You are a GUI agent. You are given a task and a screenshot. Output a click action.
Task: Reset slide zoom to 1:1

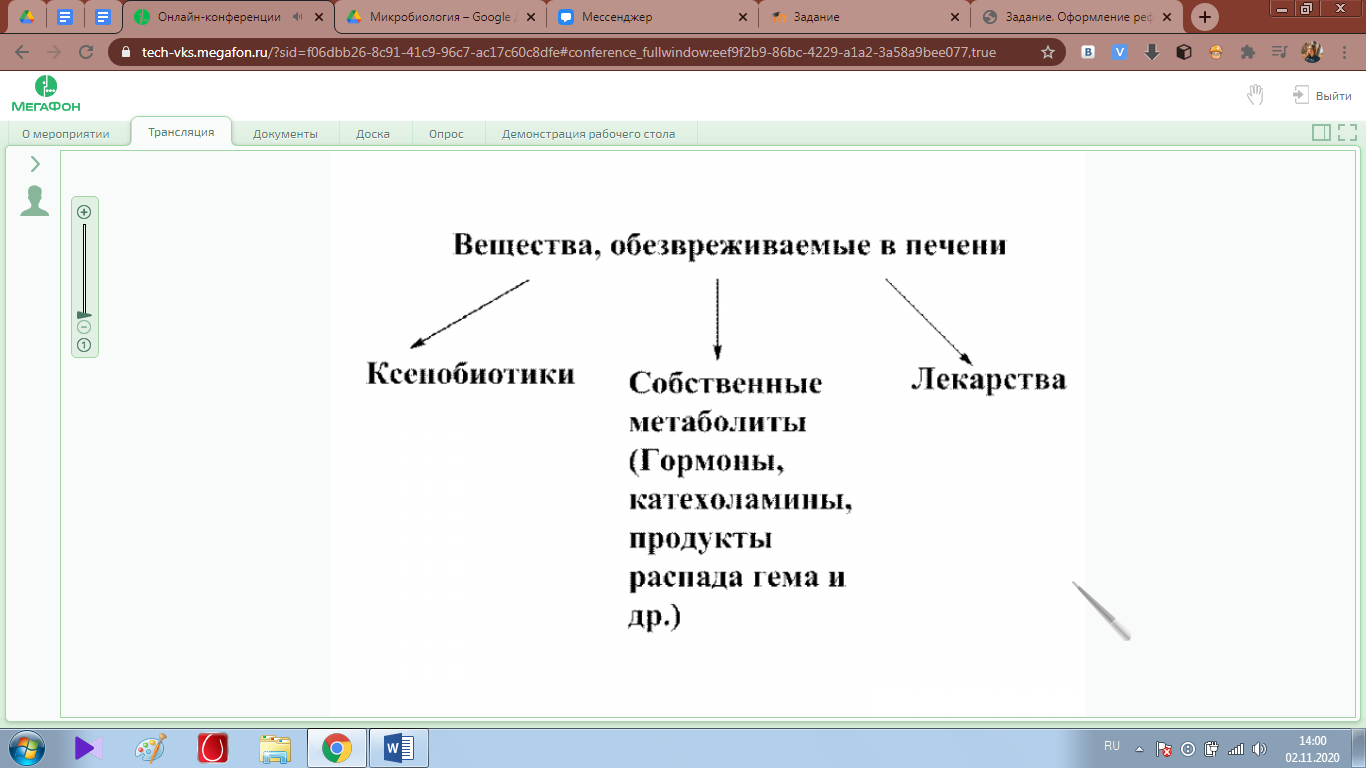(84, 345)
